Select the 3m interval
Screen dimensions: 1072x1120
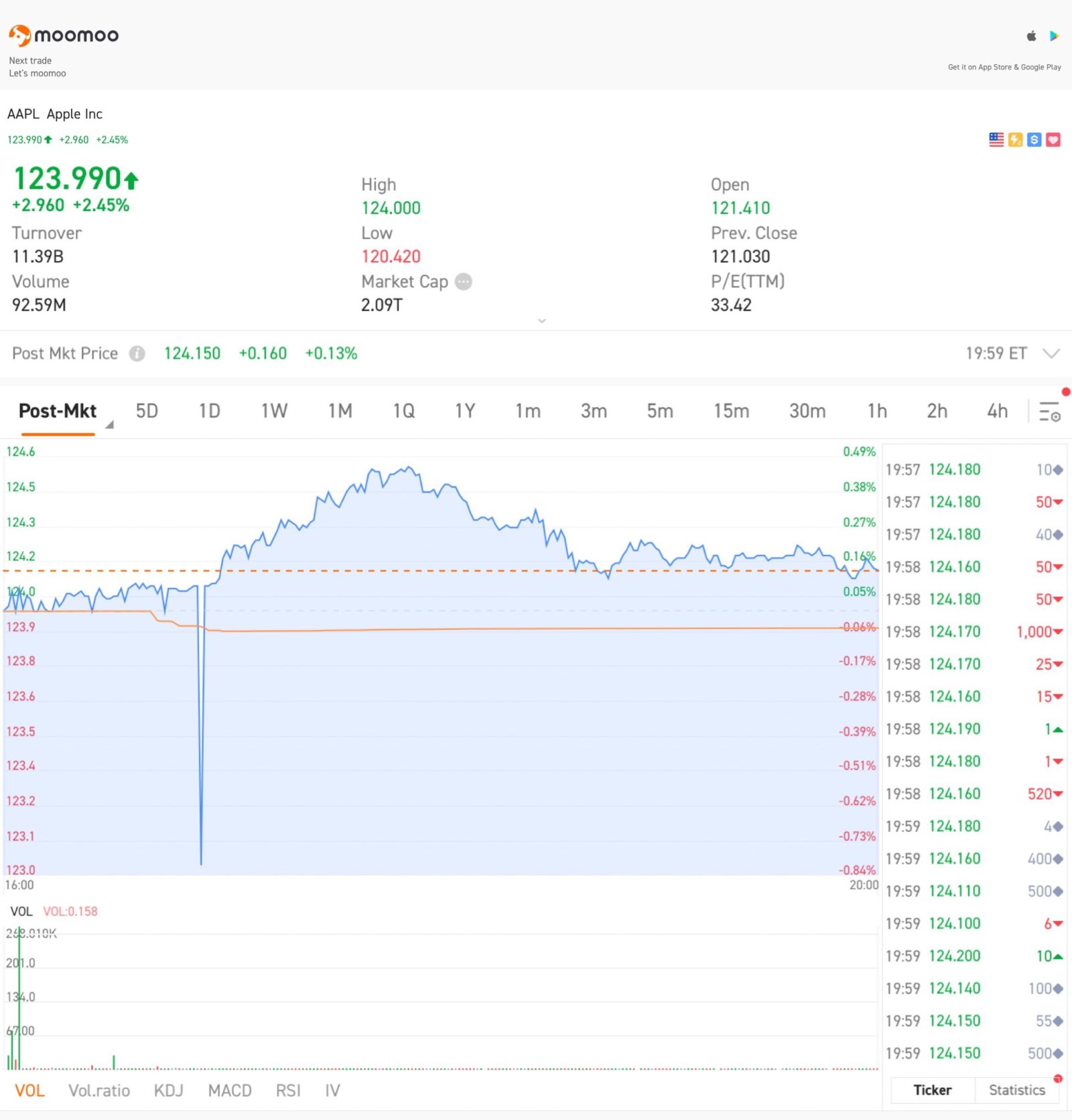pyautogui.click(x=594, y=411)
